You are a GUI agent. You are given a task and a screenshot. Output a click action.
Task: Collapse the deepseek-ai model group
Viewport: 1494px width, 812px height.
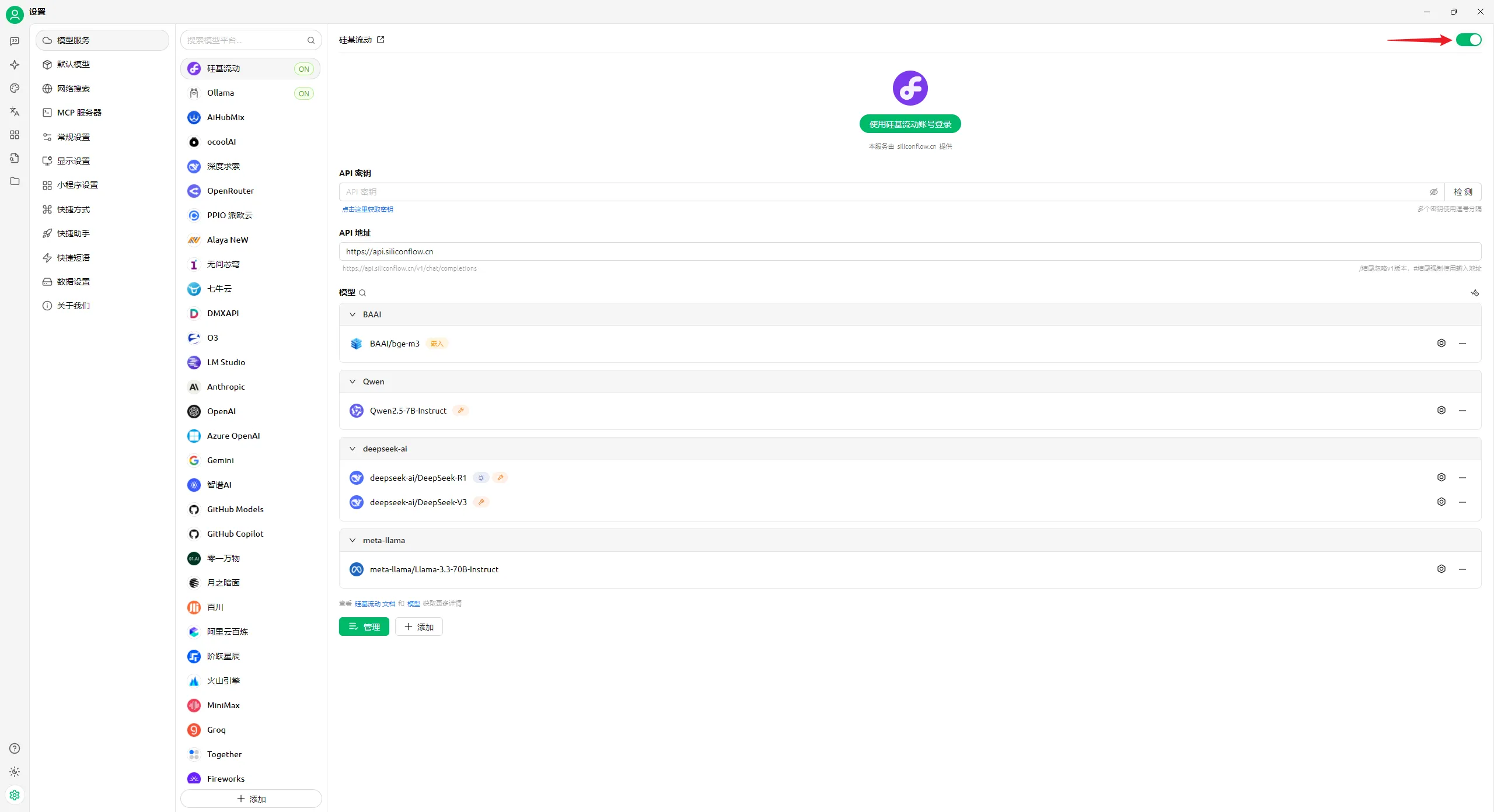click(352, 449)
